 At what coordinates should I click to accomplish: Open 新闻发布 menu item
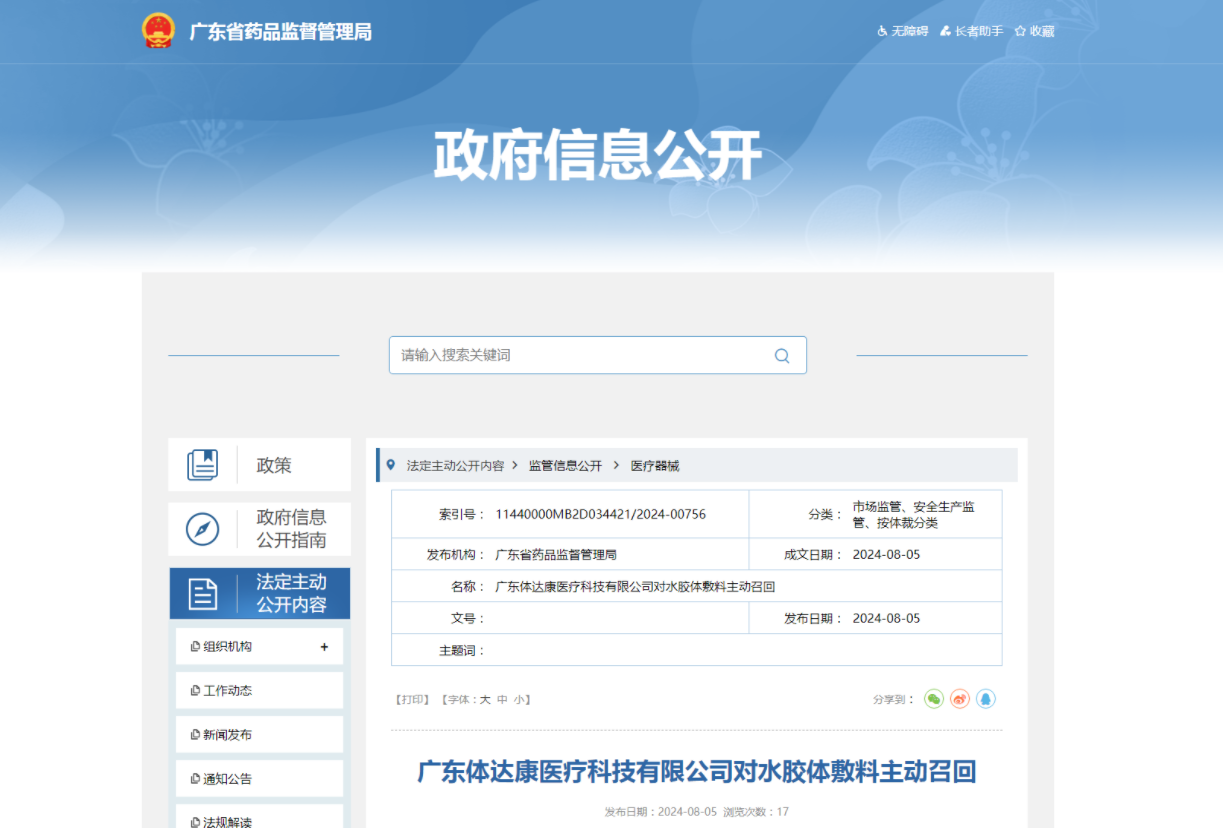point(259,735)
